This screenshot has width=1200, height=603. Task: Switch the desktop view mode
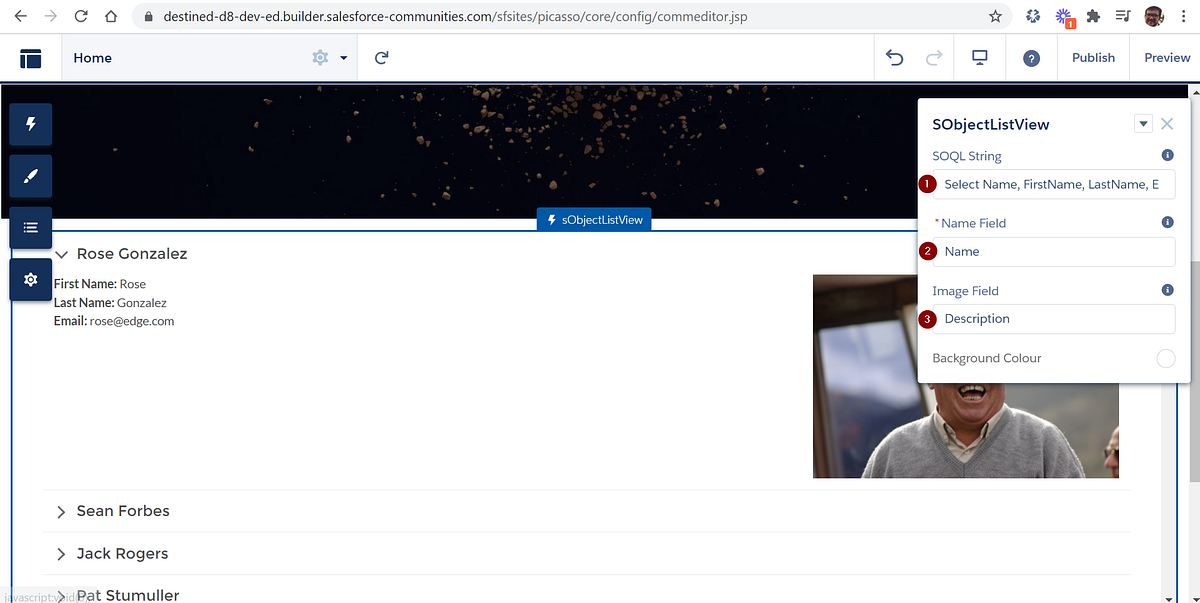pyautogui.click(x=980, y=58)
